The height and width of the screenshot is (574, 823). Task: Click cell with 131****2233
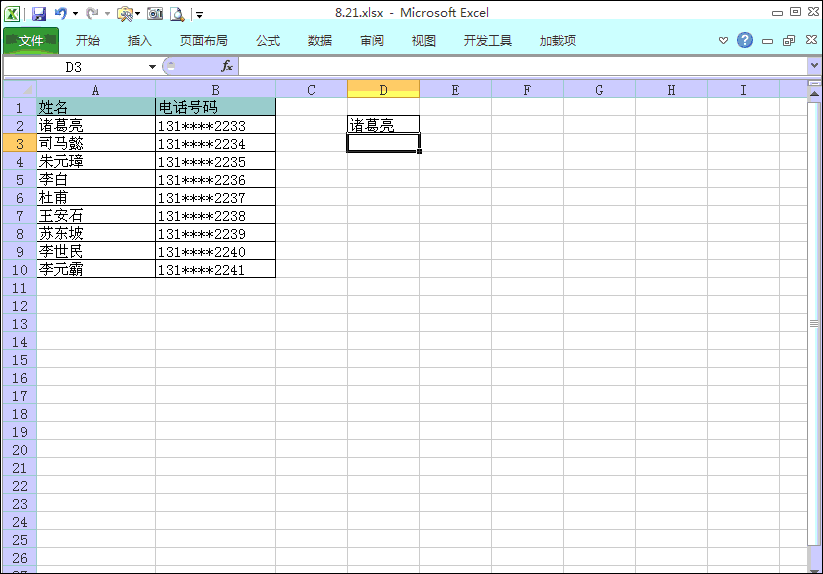pos(215,125)
